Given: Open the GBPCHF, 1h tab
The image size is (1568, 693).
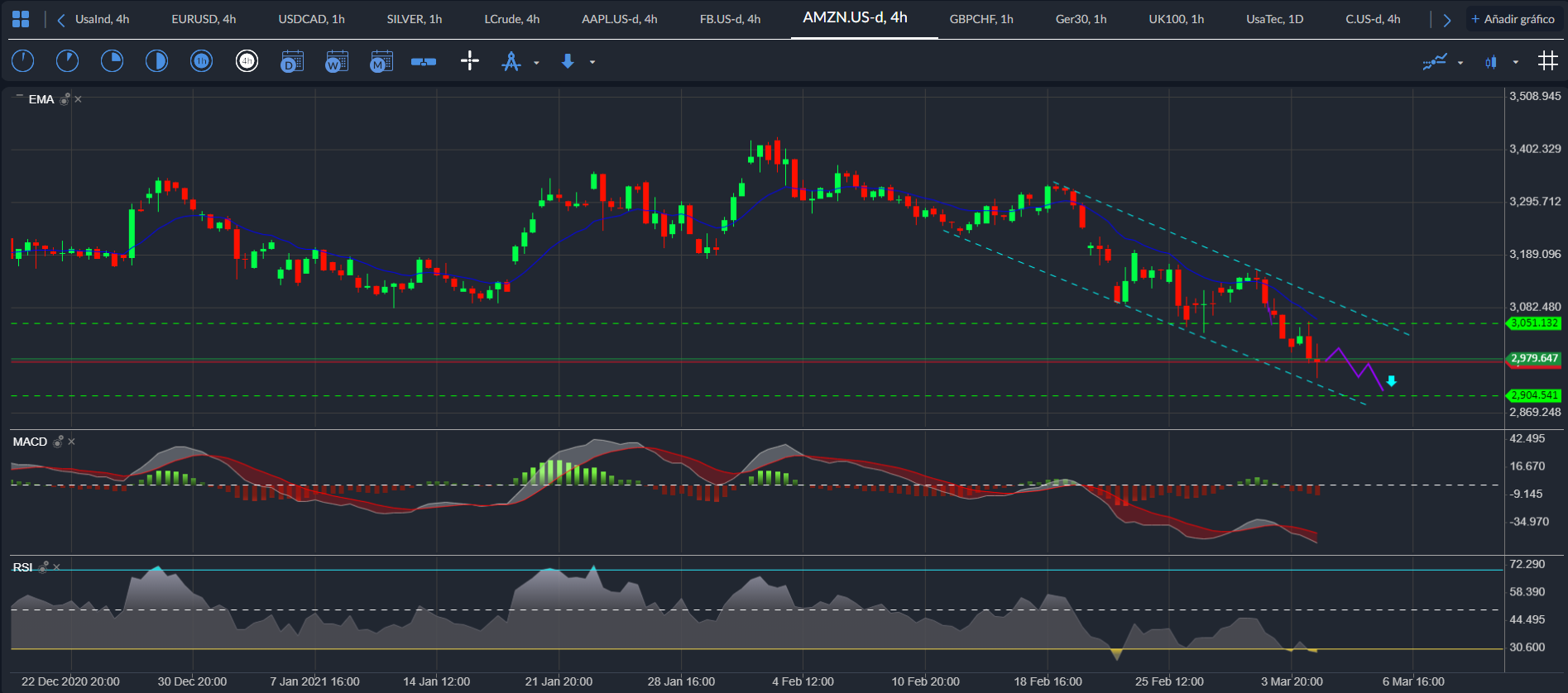Looking at the screenshot, I should [981, 19].
